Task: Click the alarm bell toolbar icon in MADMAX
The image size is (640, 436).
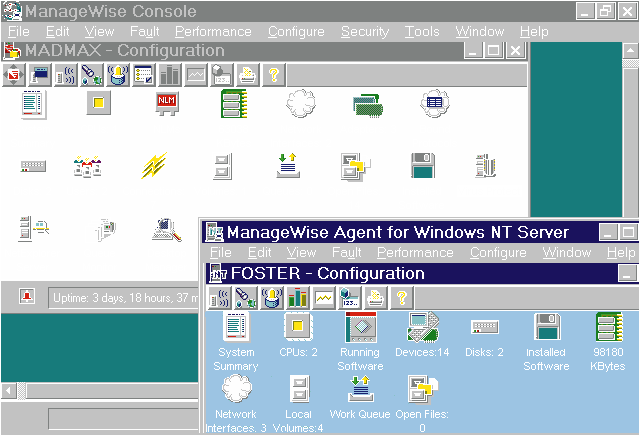Action: pos(118,75)
